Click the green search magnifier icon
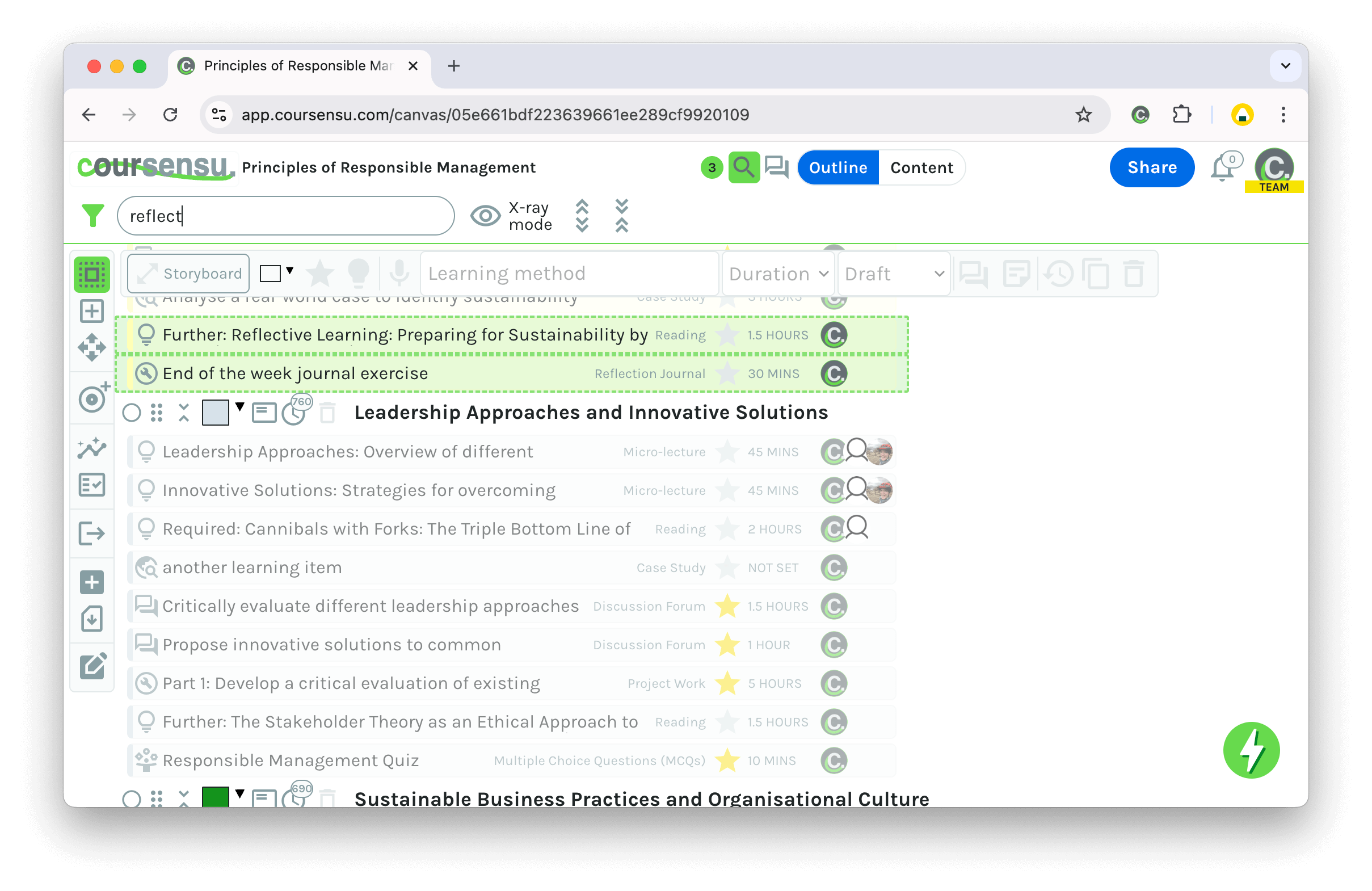The width and height of the screenshot is (1372, 891). [744, 167]
